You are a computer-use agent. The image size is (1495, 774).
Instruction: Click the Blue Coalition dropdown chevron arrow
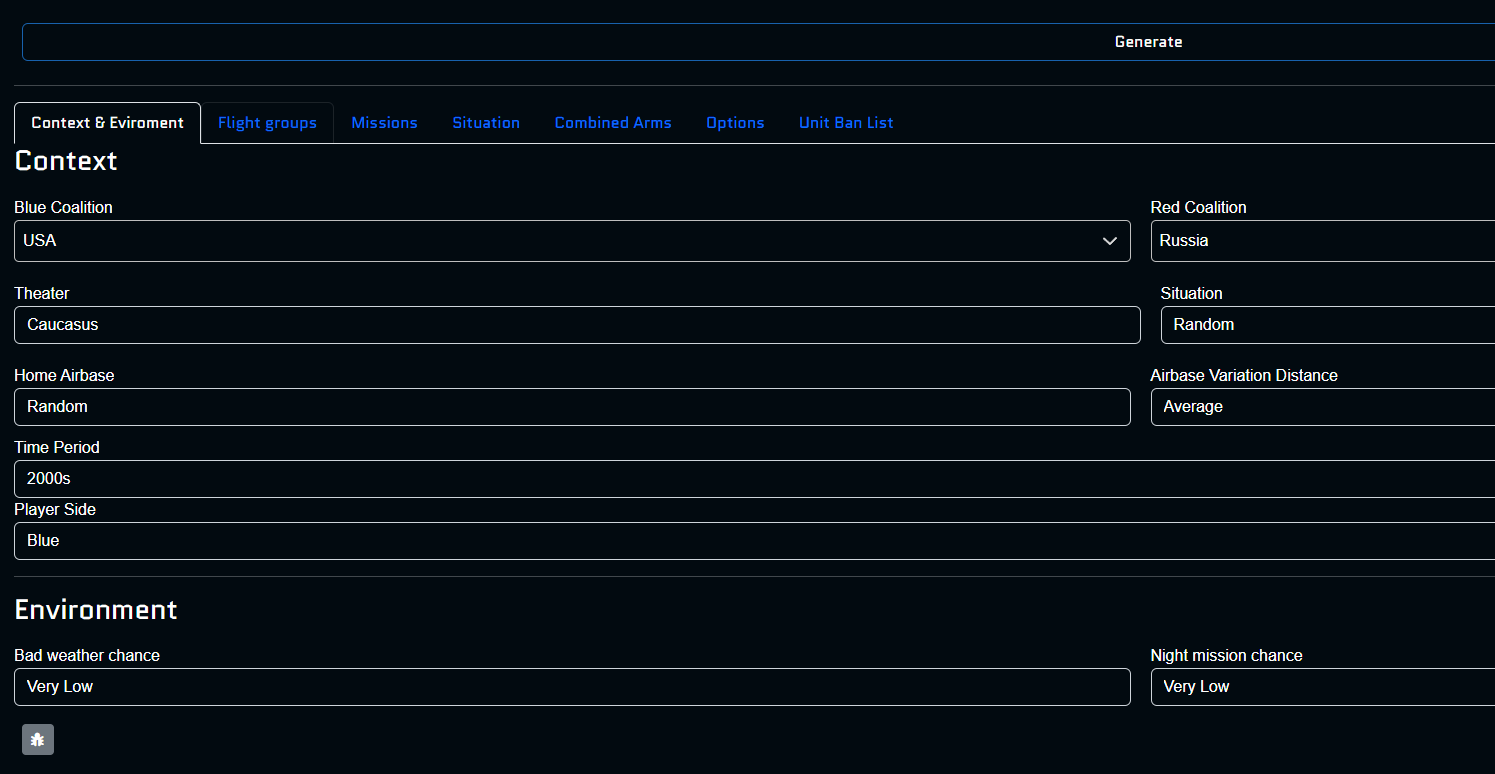point(1109,241)
